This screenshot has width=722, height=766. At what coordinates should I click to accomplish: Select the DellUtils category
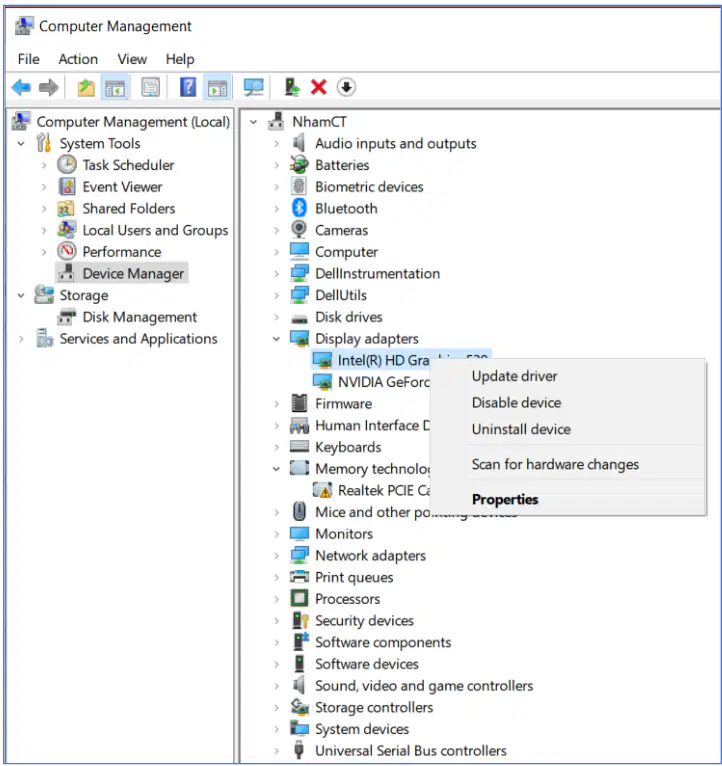coord(340,295)
